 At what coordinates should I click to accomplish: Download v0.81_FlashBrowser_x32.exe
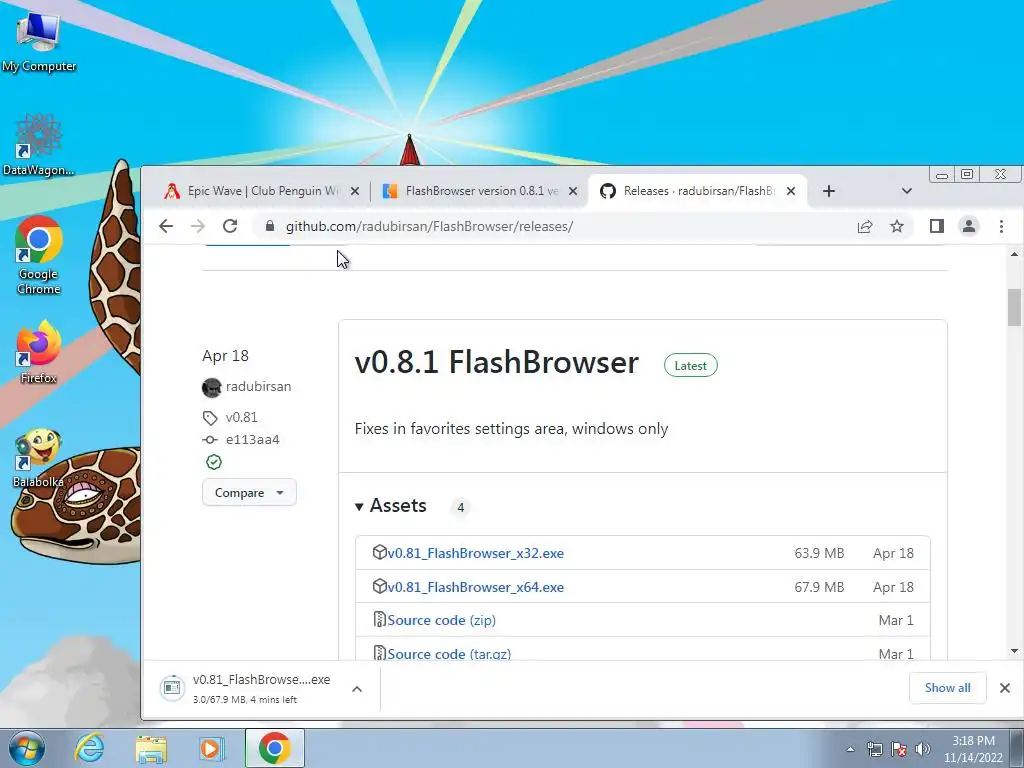tap(475, 553)
